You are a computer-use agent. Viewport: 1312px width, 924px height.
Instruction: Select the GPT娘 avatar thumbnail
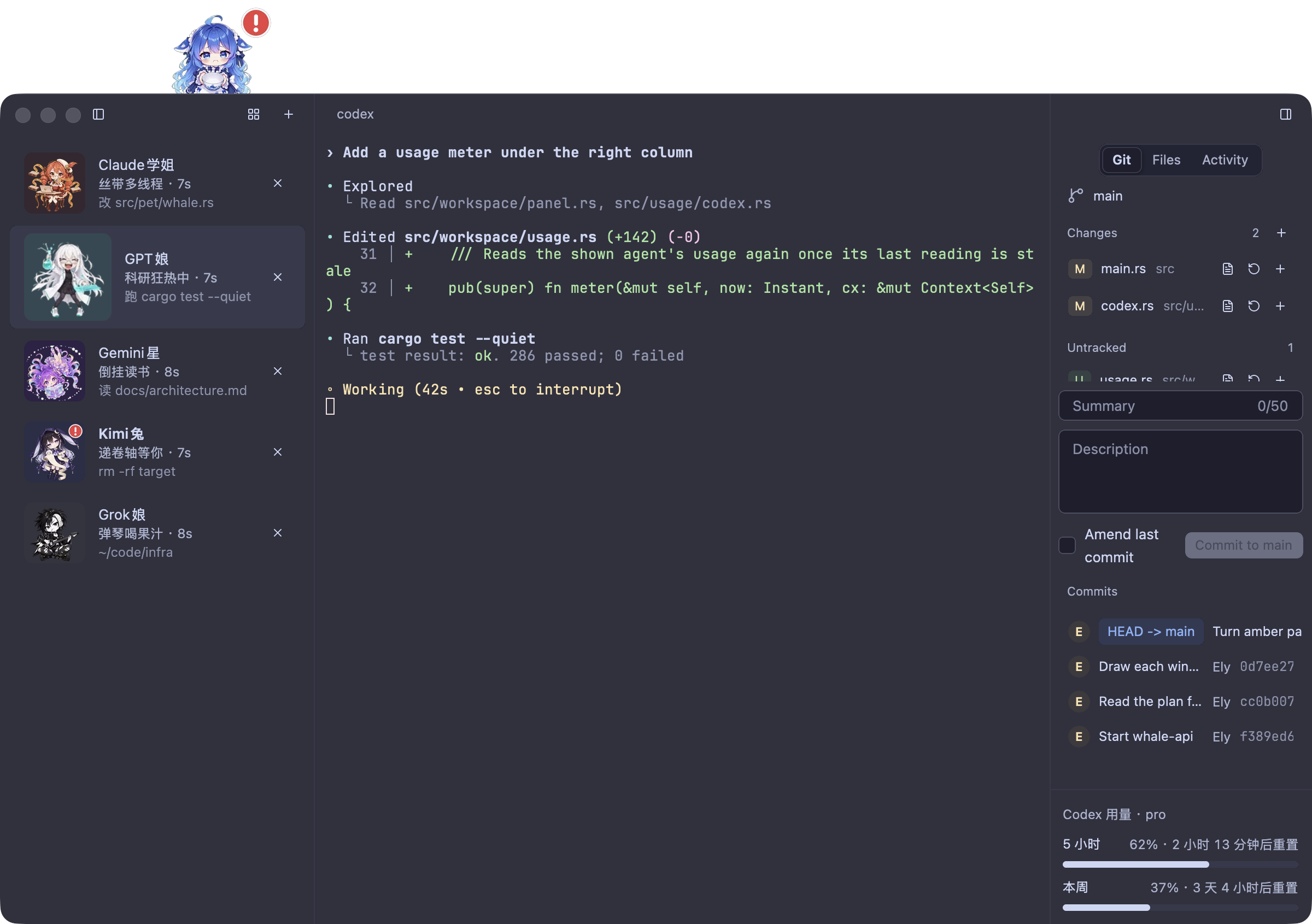click(x=67, y=277)
